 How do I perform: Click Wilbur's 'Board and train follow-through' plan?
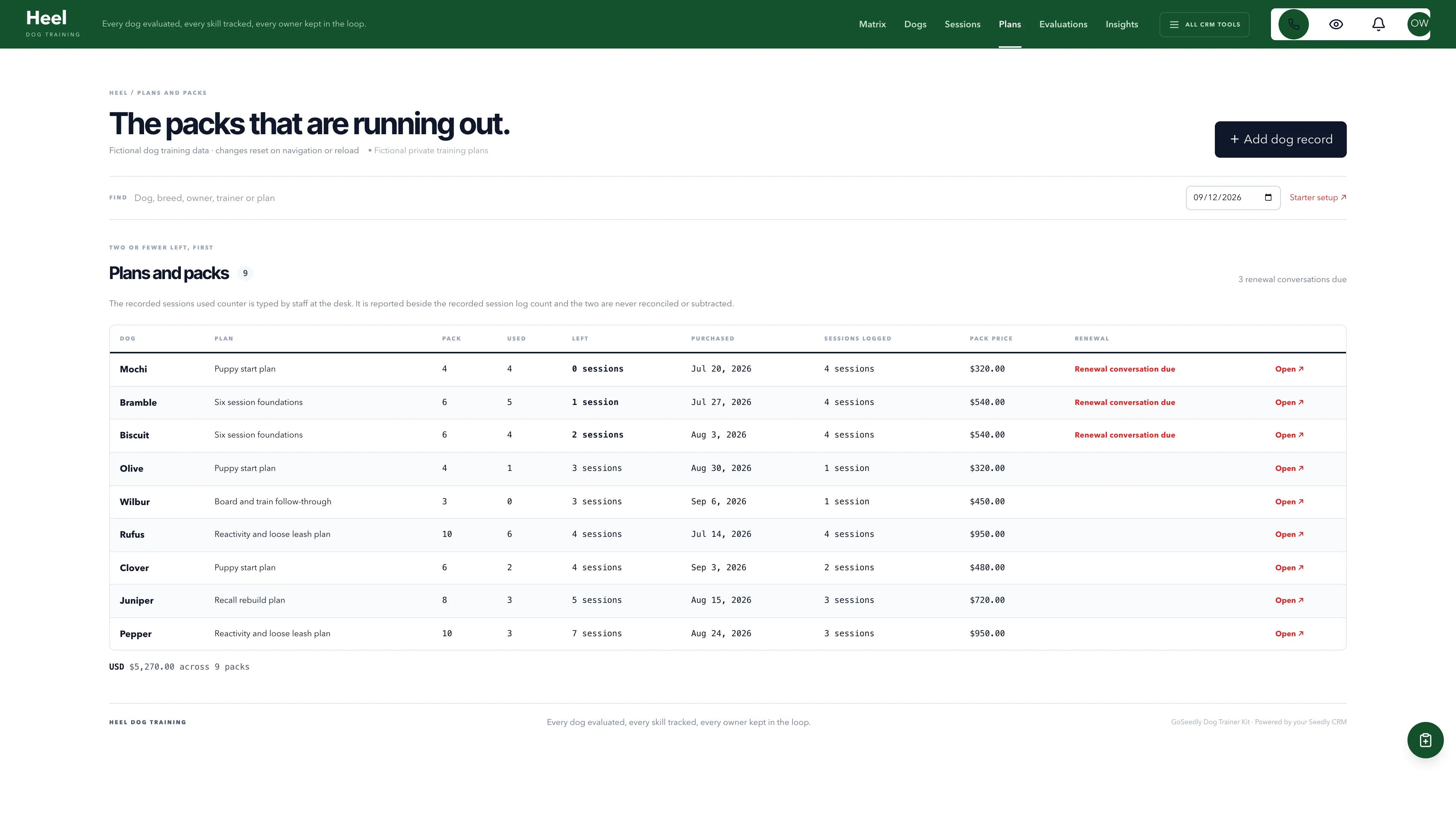click(273, 501)
